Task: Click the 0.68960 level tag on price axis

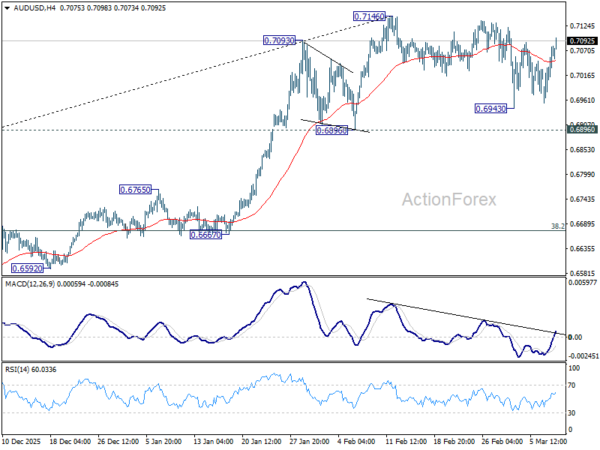Action: pos(582,130)
